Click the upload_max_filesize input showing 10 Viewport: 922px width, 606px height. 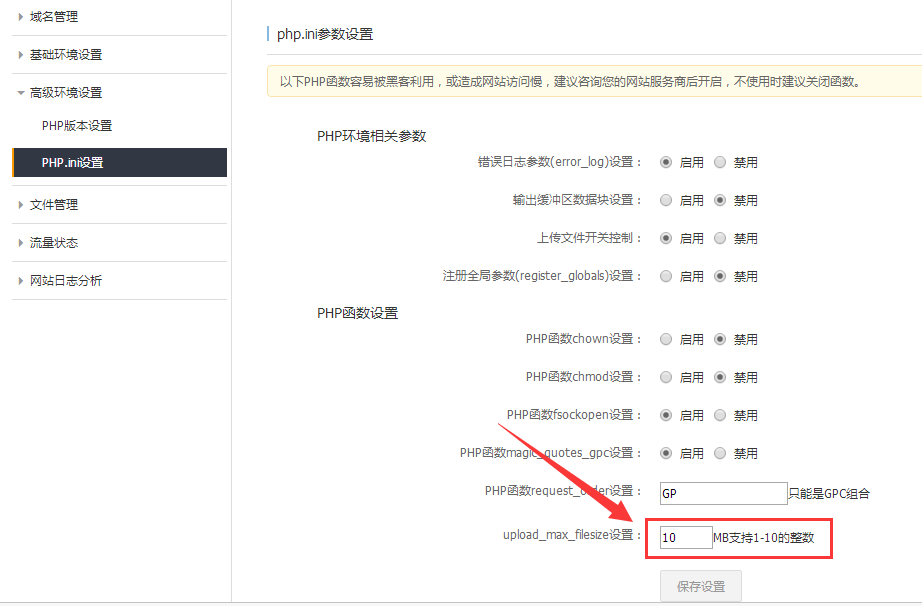(x=685, y=537)
